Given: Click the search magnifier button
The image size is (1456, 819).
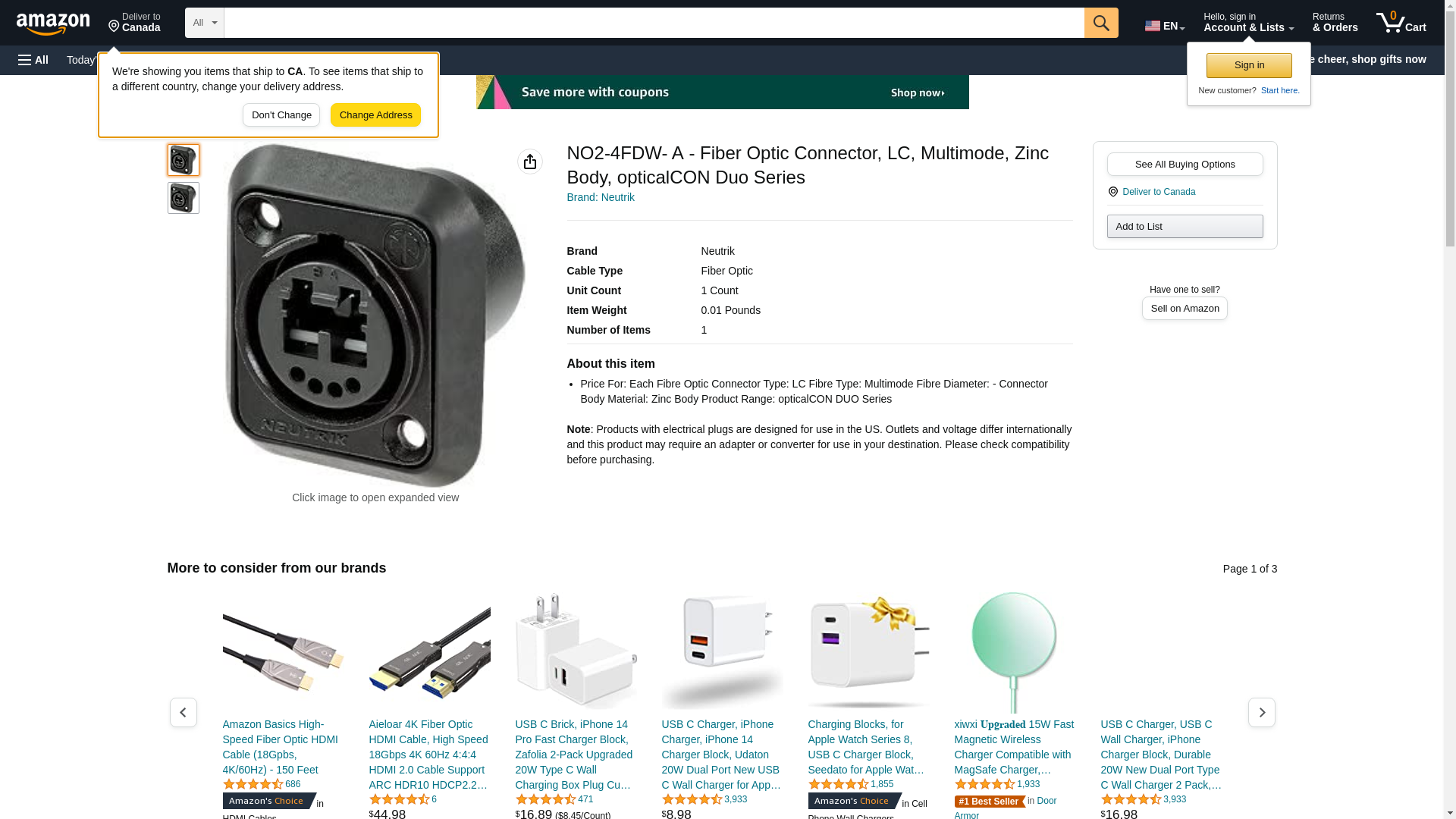Looking at the screenshot, I should point(1101,23).
